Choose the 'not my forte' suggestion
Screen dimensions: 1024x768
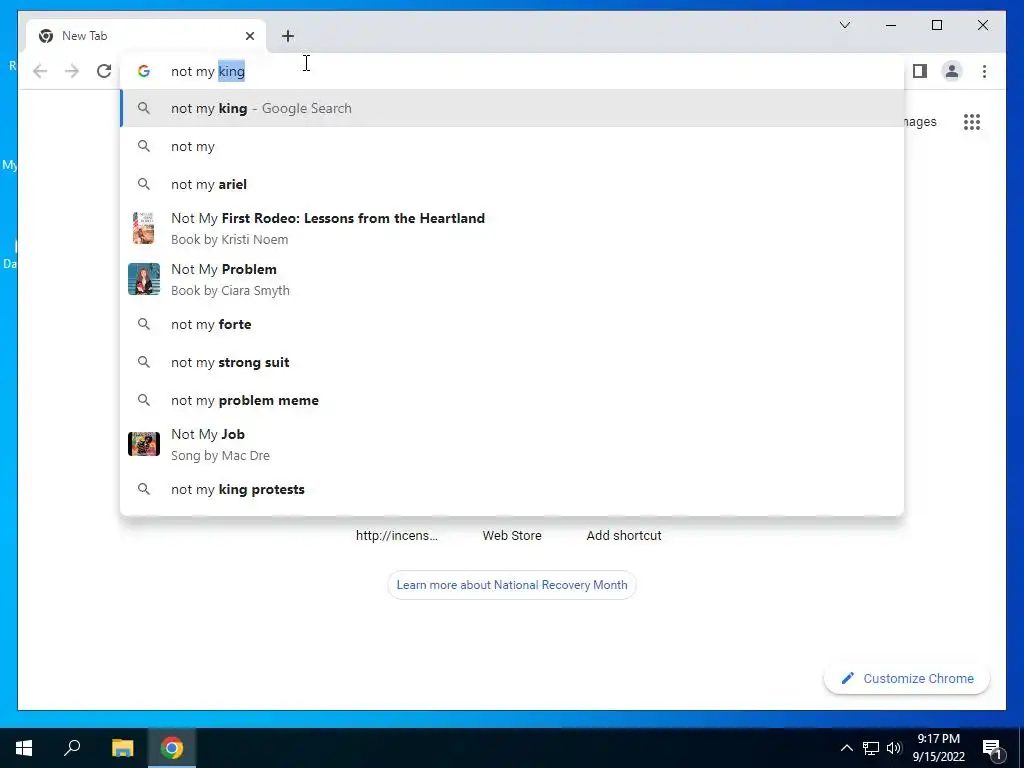[x=512, y=325]
